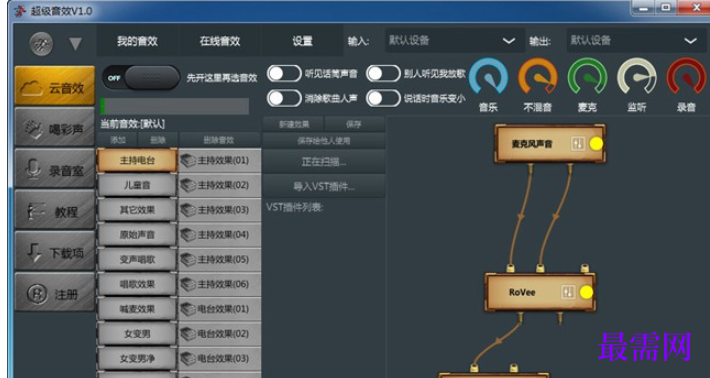This screenshot has height=378, width=710.
Task: Click the 删除 button
Action: tap(158, 140)
